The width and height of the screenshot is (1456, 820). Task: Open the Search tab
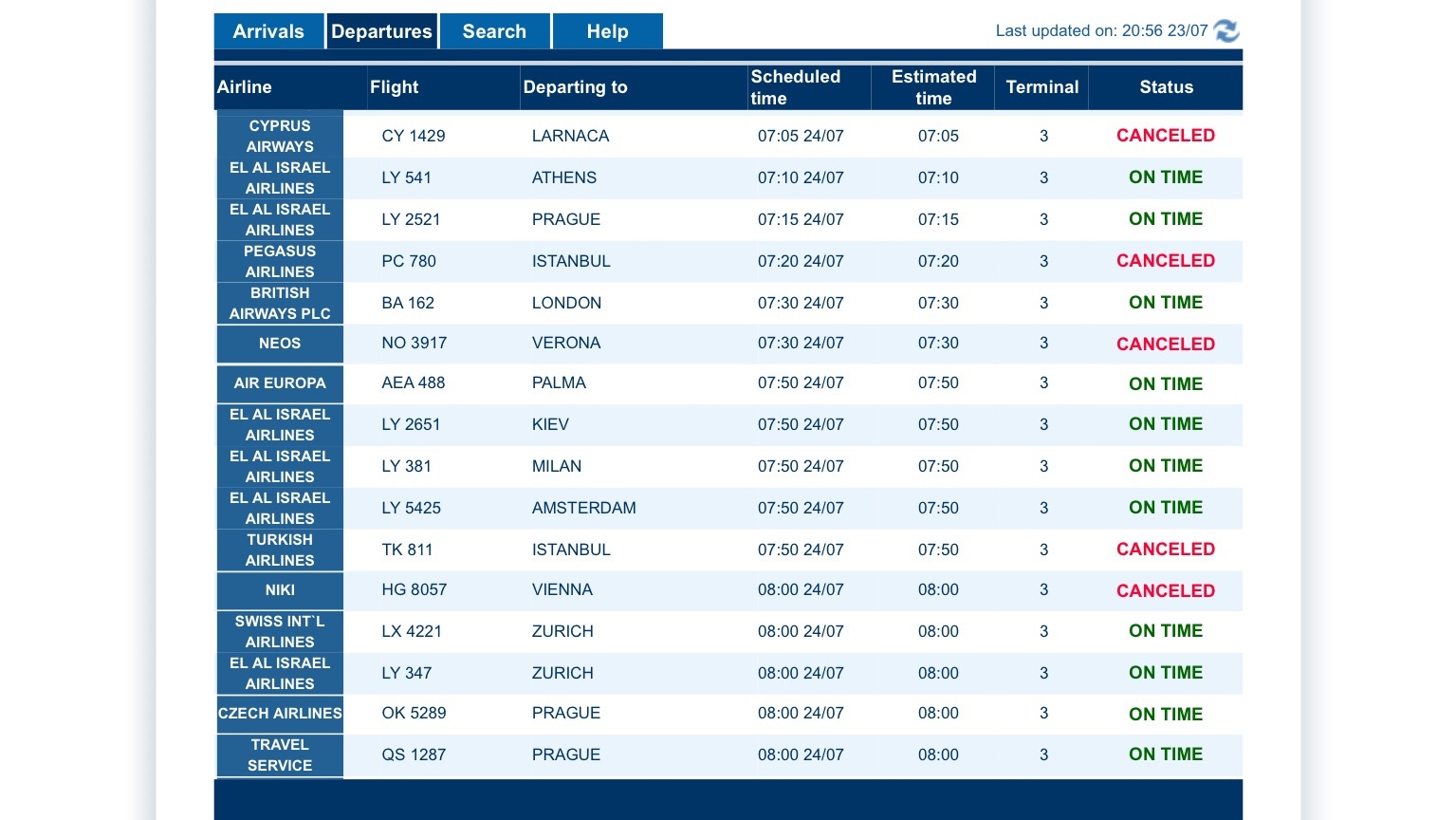[x=494, y=31]
